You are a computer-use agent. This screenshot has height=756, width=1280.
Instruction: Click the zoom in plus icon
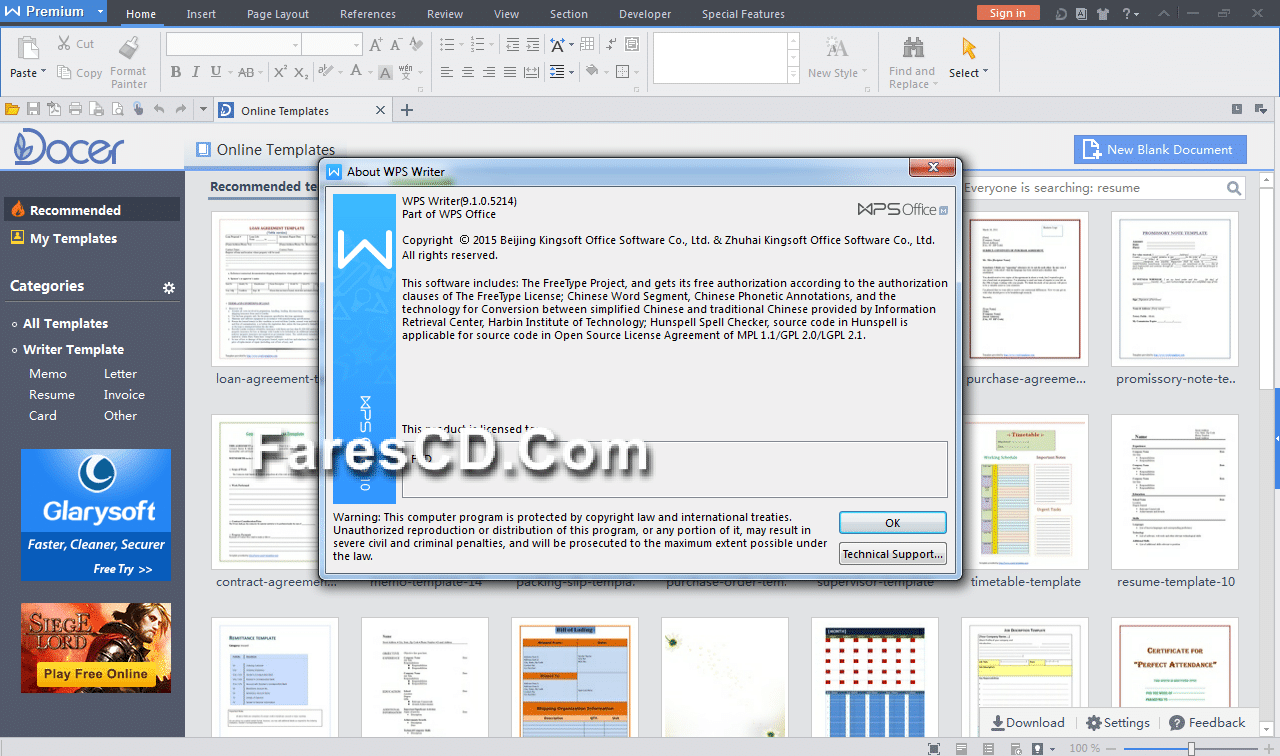point(1268,748)
